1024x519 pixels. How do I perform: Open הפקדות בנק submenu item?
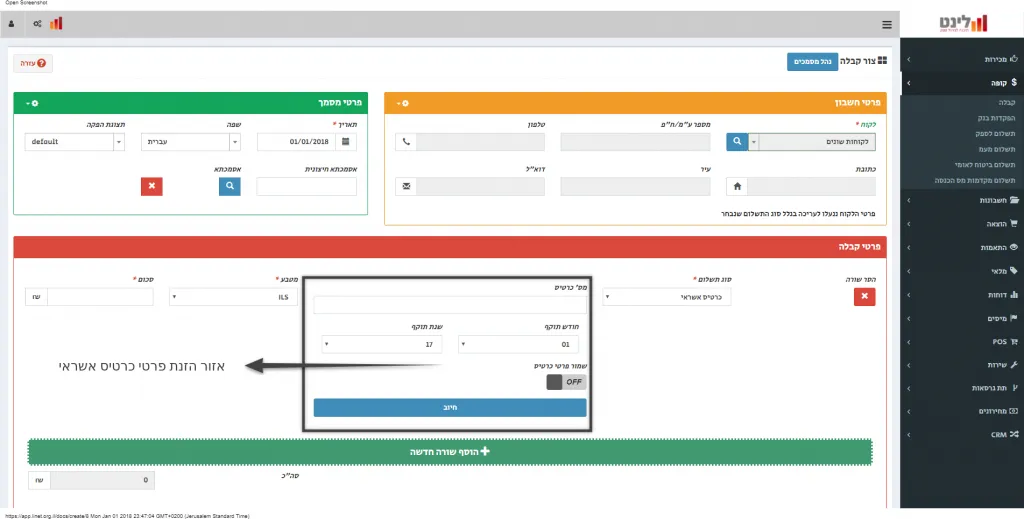coord(999,118)
